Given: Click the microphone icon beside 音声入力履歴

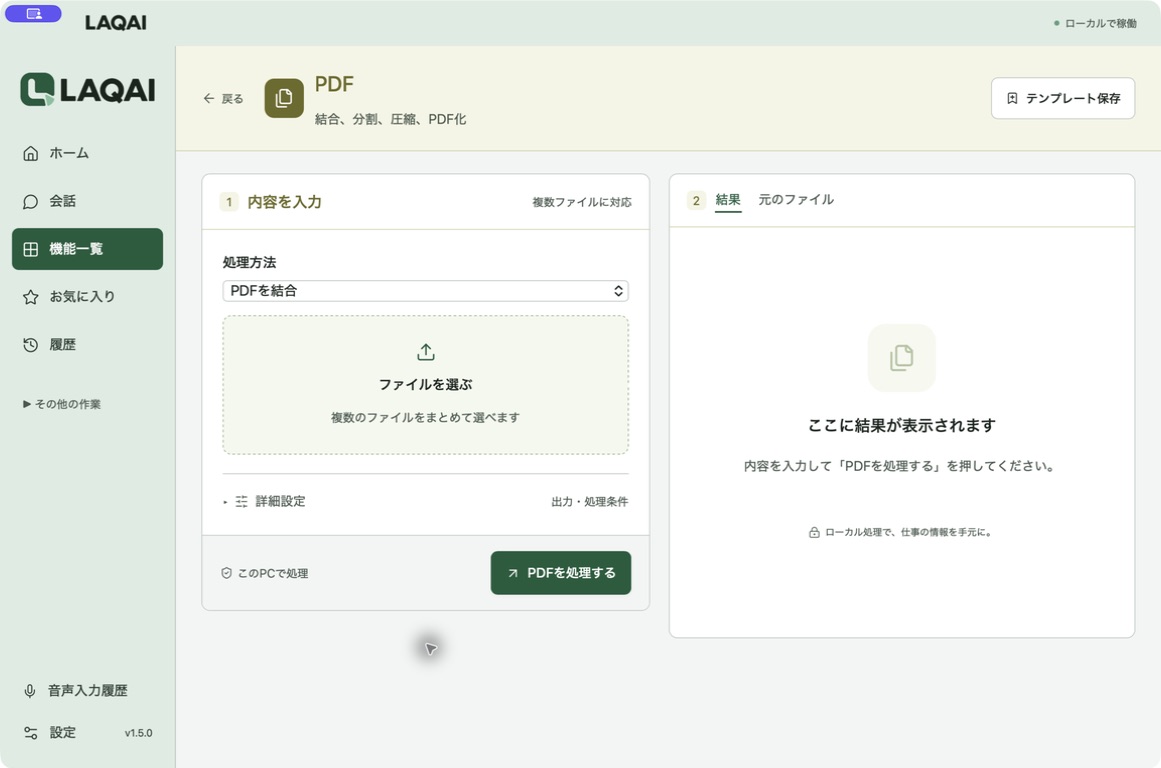Looking at the screenshot, I should point(30,691).
